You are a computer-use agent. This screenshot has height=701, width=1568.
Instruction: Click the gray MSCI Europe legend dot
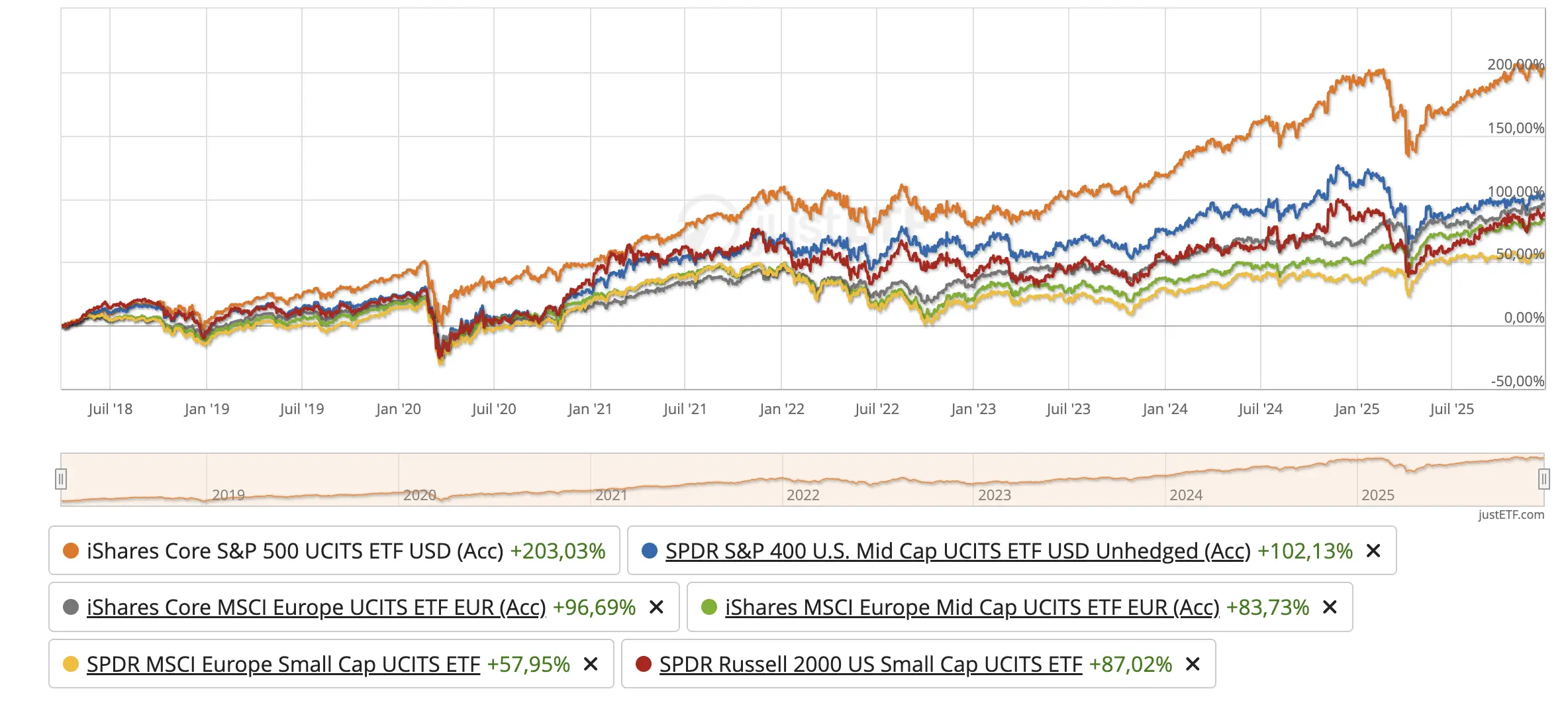click(71, 607)
